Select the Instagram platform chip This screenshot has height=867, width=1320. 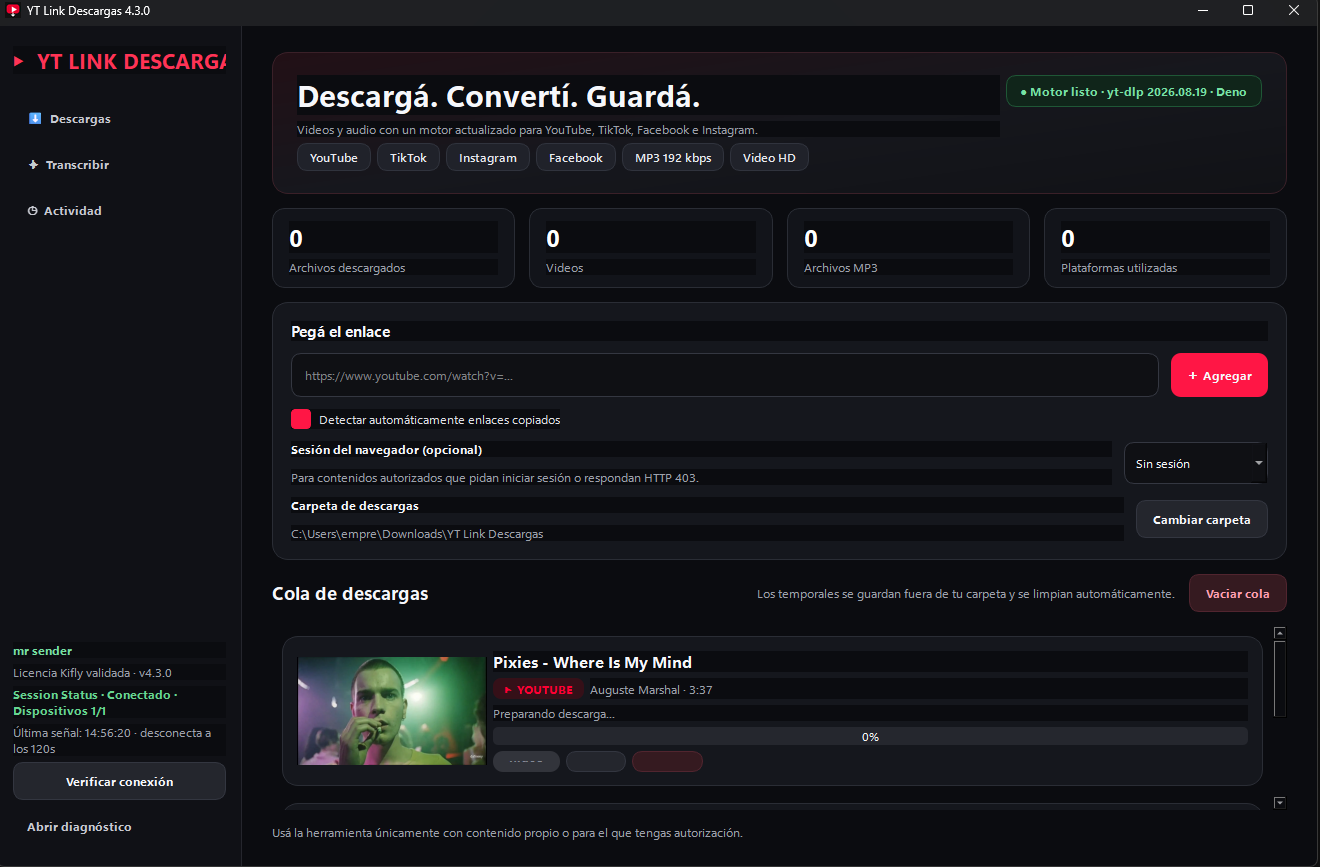point(488,158)
